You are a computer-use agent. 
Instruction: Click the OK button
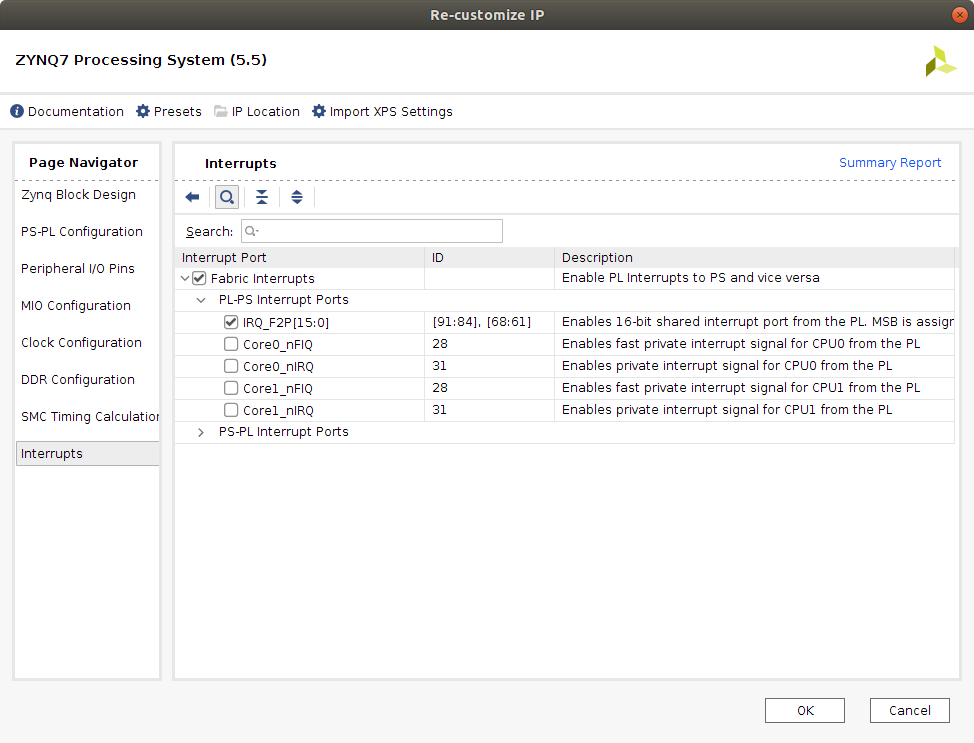804,711
